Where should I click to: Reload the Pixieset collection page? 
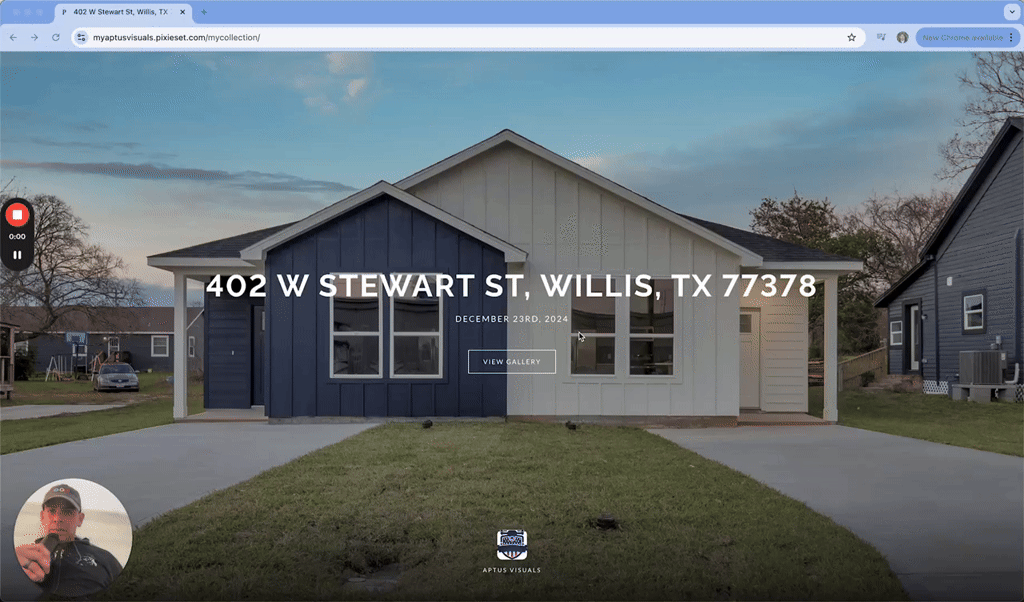[55, 37]
